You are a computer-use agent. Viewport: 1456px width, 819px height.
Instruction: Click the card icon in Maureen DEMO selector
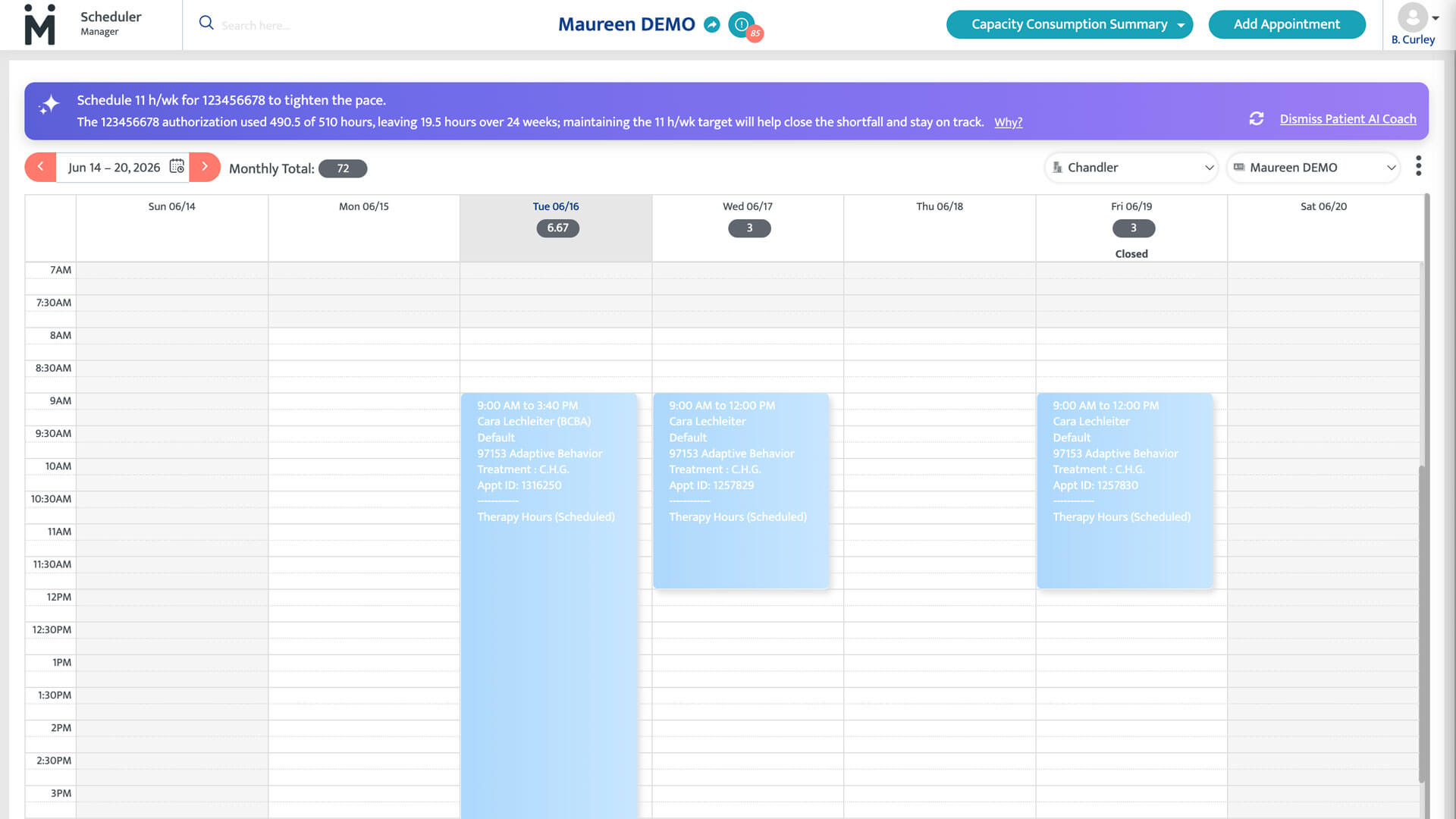1239,167
